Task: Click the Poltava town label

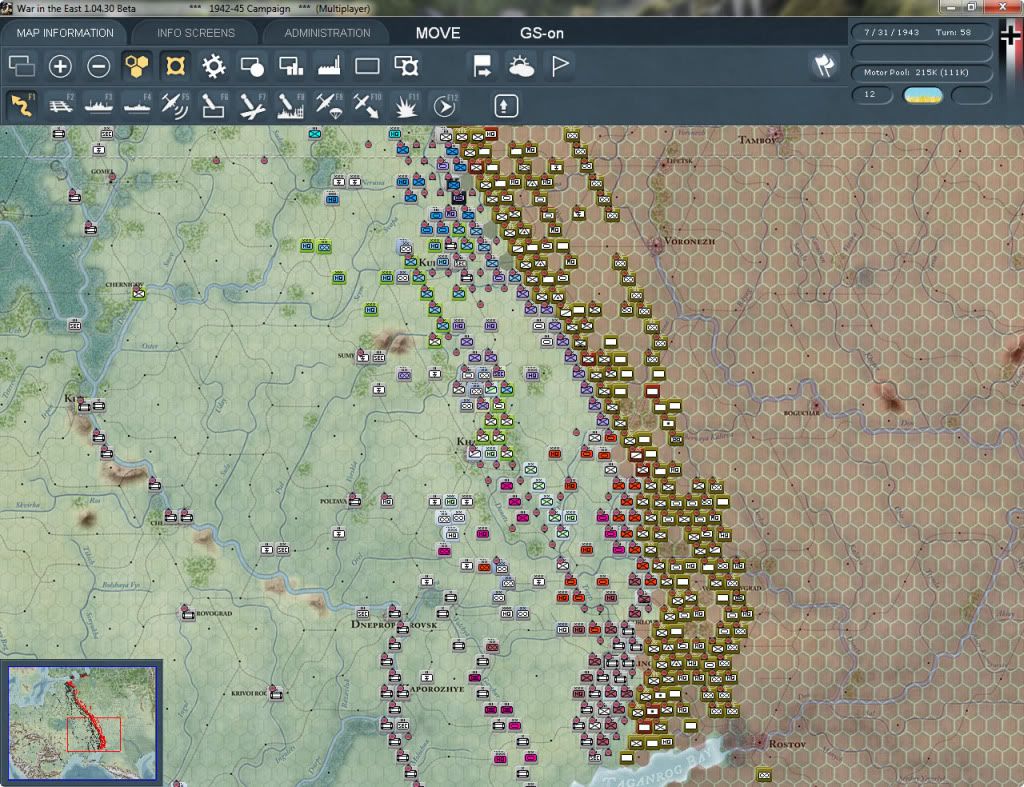Action: click(333, 501)
